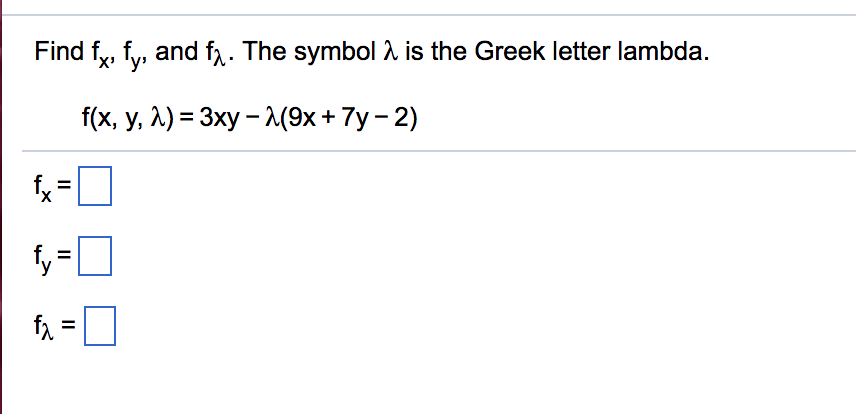Viewport: 856px width, 414px height.
Task: Focus the f sub lambda answer box
Action: 100,326
